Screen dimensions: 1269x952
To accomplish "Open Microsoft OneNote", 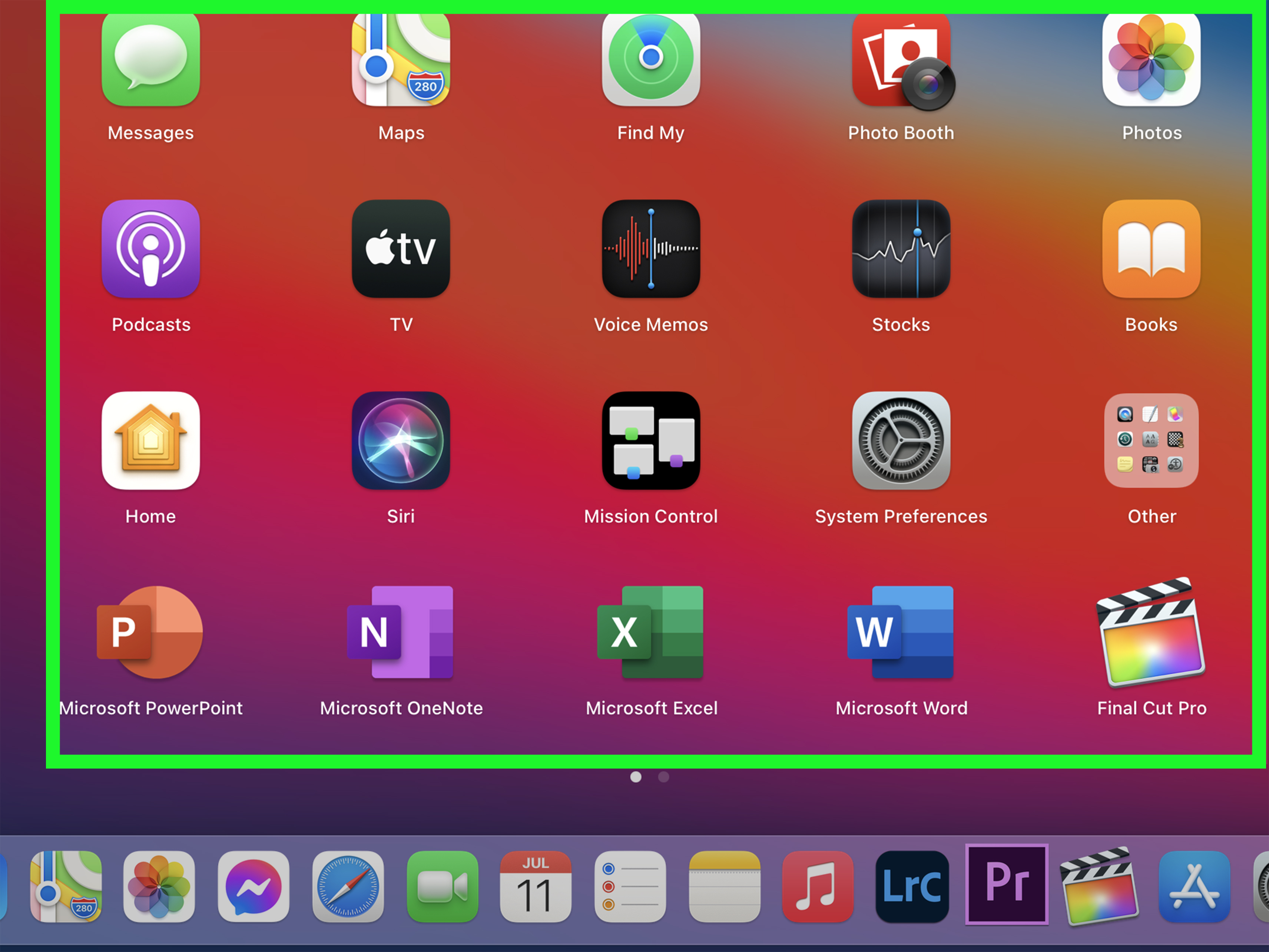I will (400, 632).
